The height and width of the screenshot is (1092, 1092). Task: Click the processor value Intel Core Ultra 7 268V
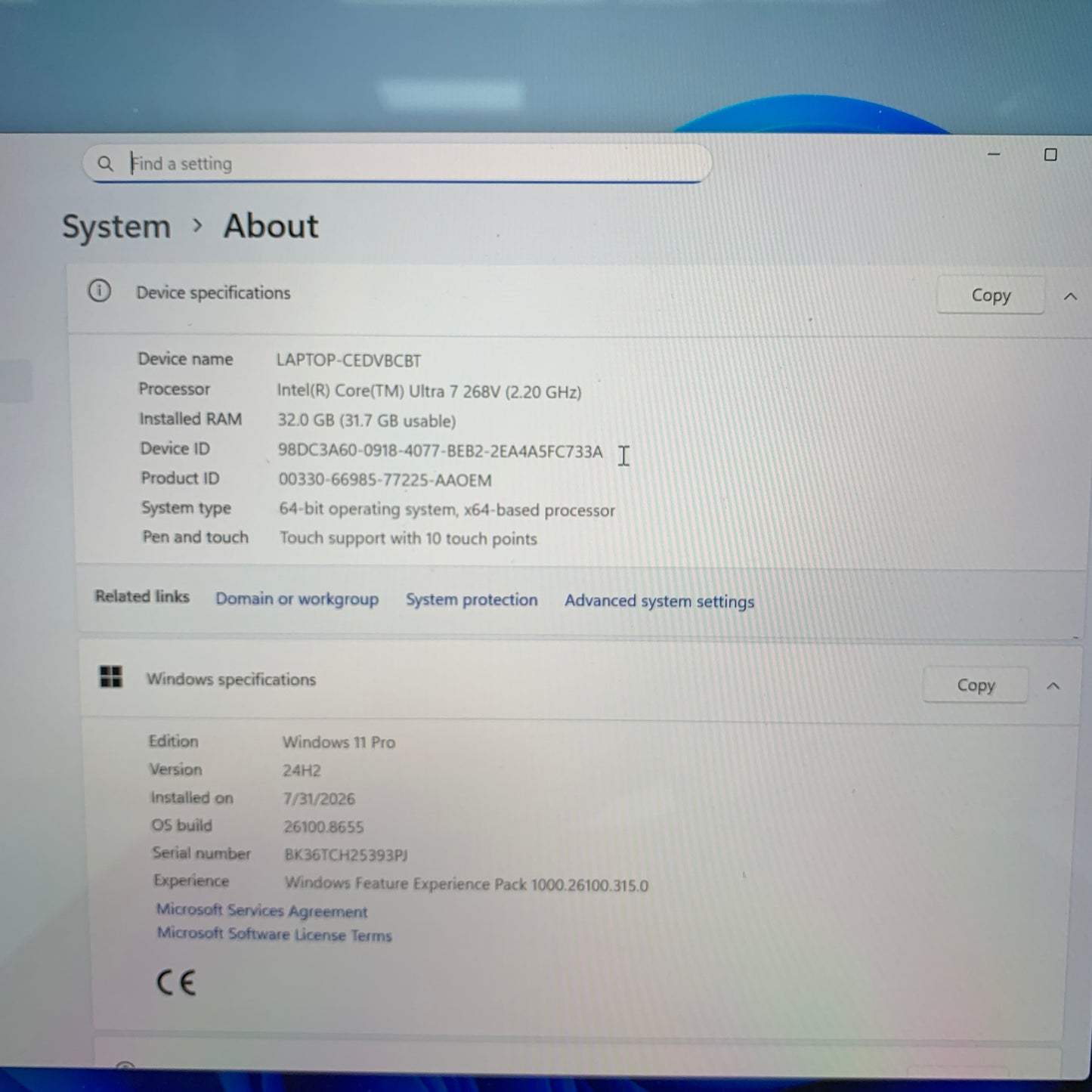428,391
